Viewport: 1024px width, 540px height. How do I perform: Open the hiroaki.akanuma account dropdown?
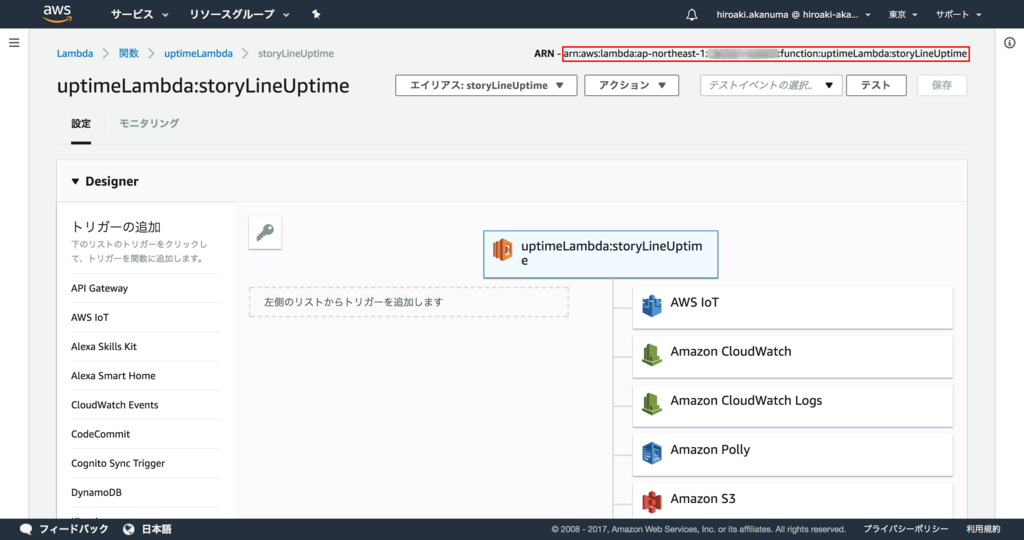pos(793,14)
